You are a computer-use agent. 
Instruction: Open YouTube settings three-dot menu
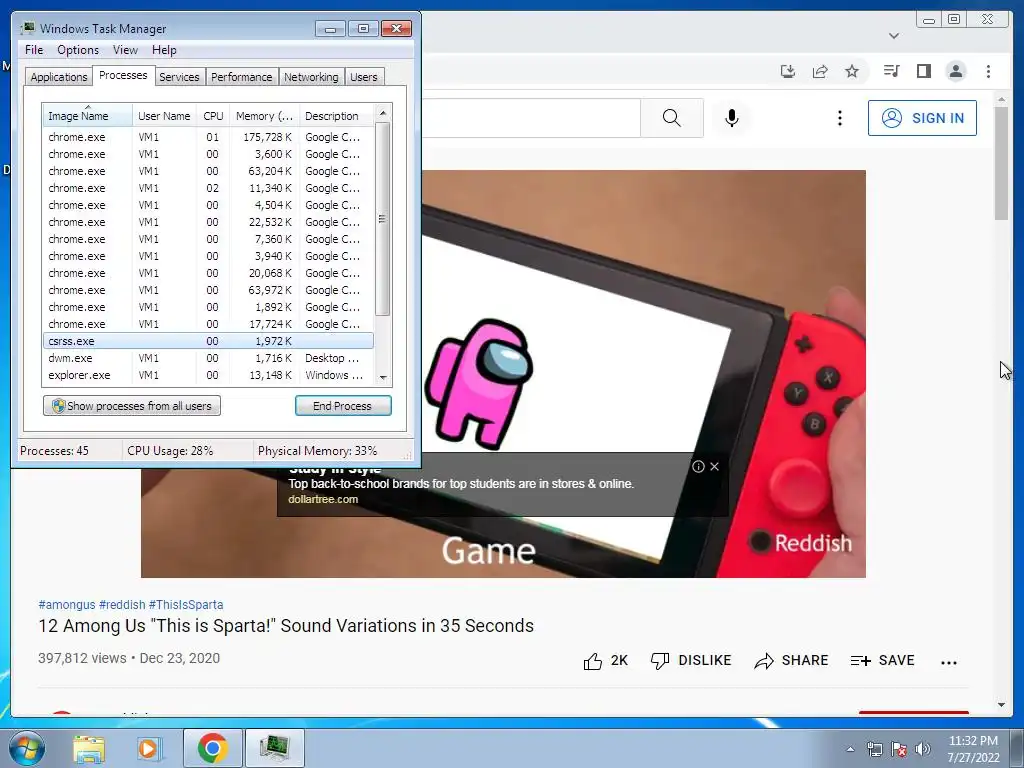(840, 118)
